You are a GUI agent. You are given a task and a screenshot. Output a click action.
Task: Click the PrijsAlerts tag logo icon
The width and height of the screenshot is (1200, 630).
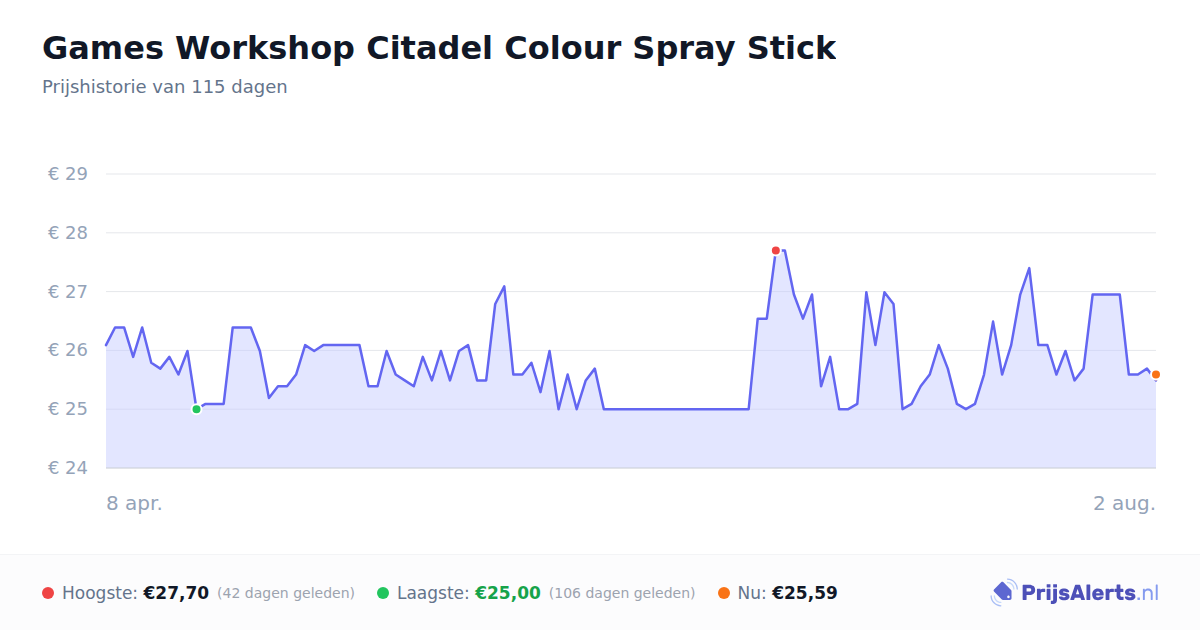click(x=1003, y=593)
